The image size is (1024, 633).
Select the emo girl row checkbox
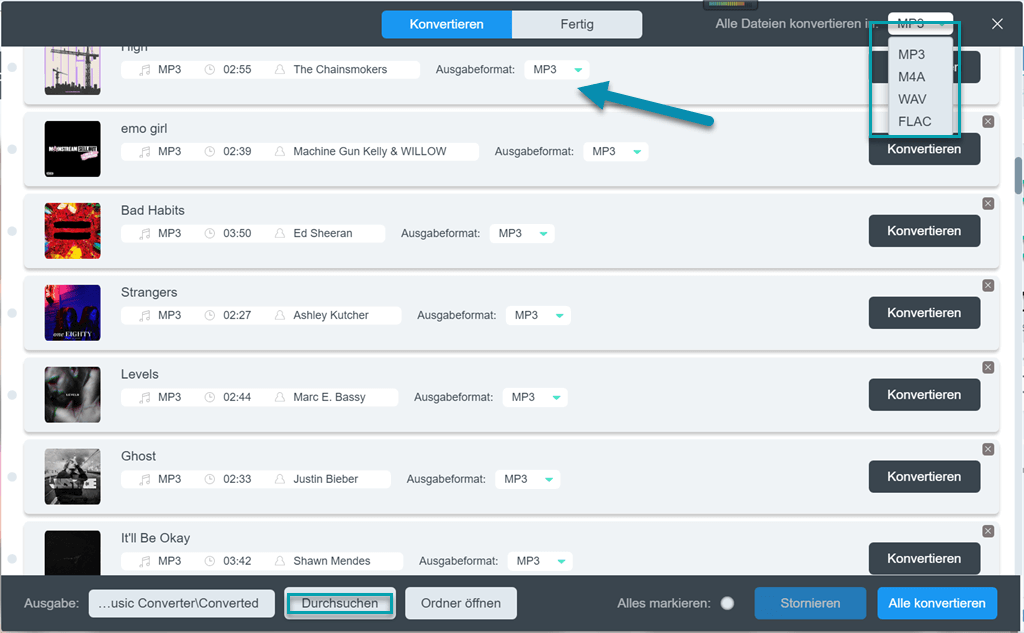(12, 149)
